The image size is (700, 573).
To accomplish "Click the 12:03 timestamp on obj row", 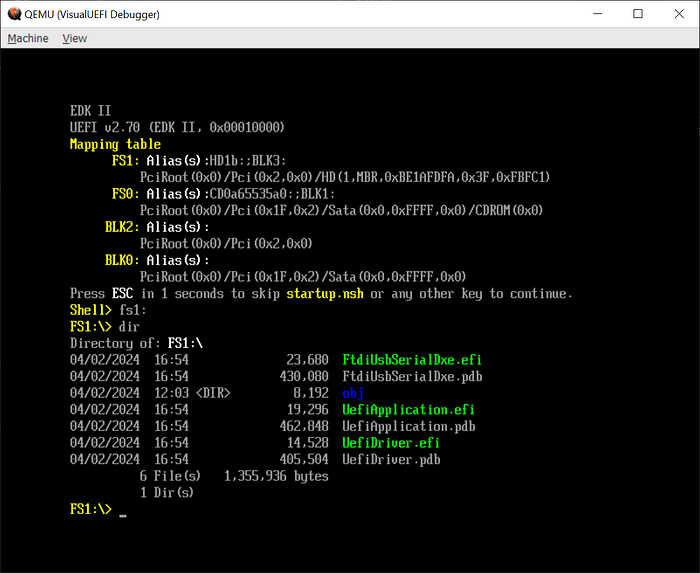I will [x=171, y=393].
